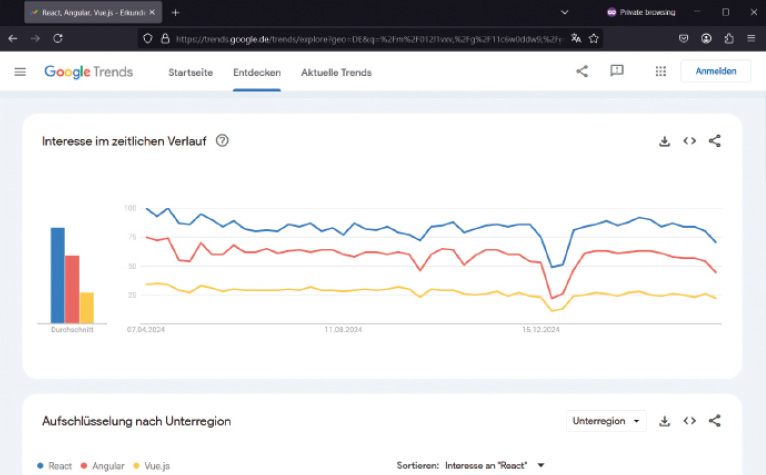Click the 07.04.2024 axis date label
Screen dimensions: 766x475
(146, 330)
